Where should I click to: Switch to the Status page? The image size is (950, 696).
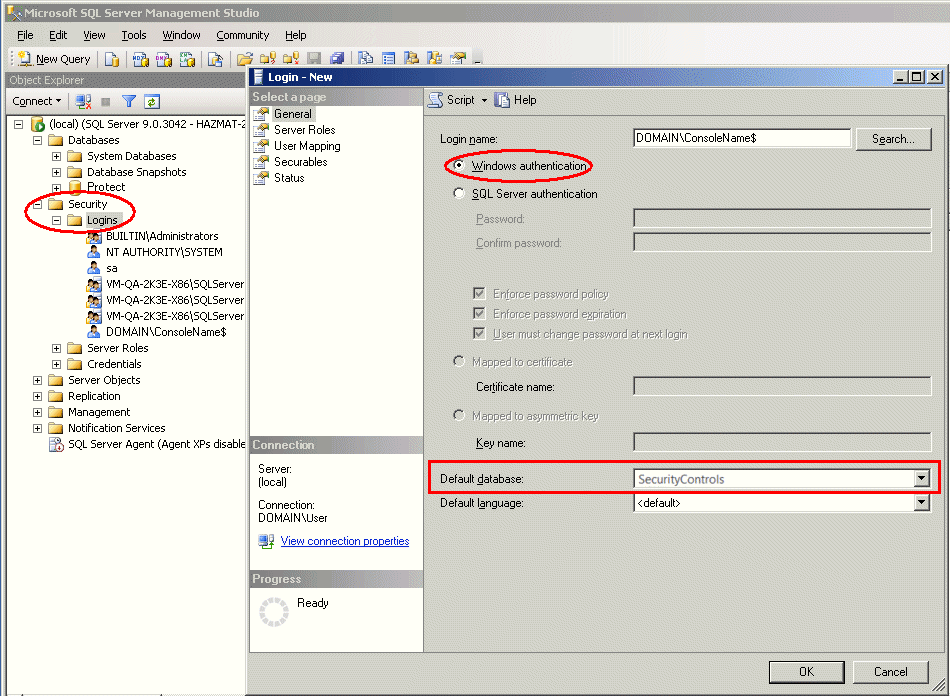289,178
